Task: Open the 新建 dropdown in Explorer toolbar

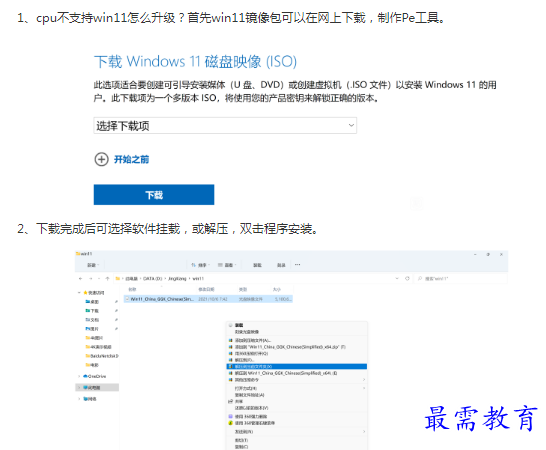Action: (x=93, y=265)
